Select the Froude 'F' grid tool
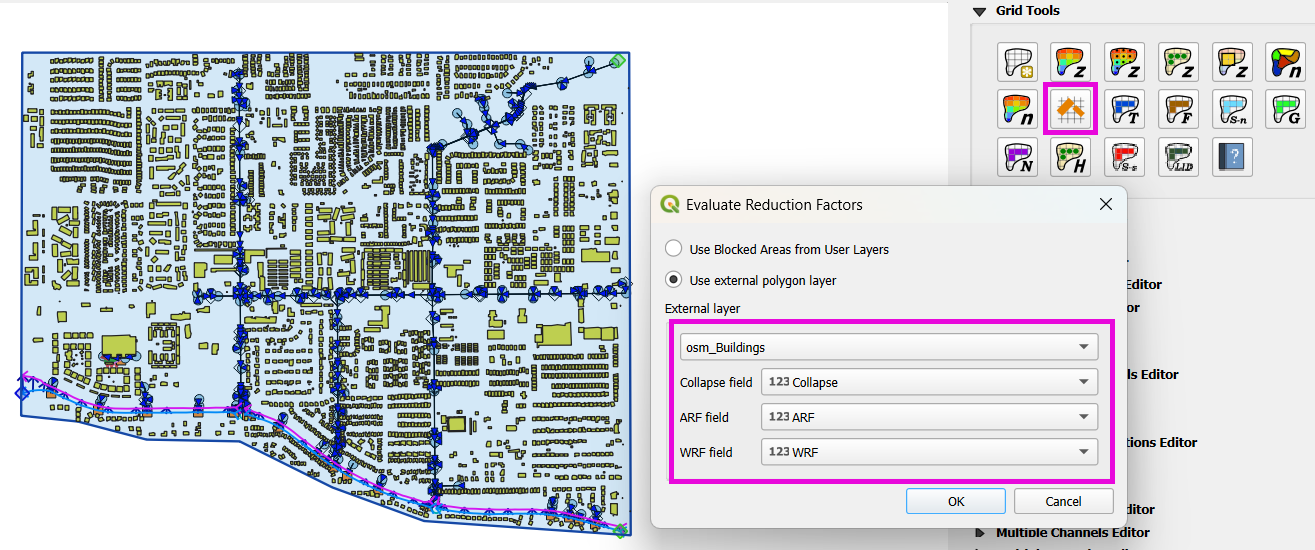This screenshot has width=1315, height=550. pos(1179,110)
